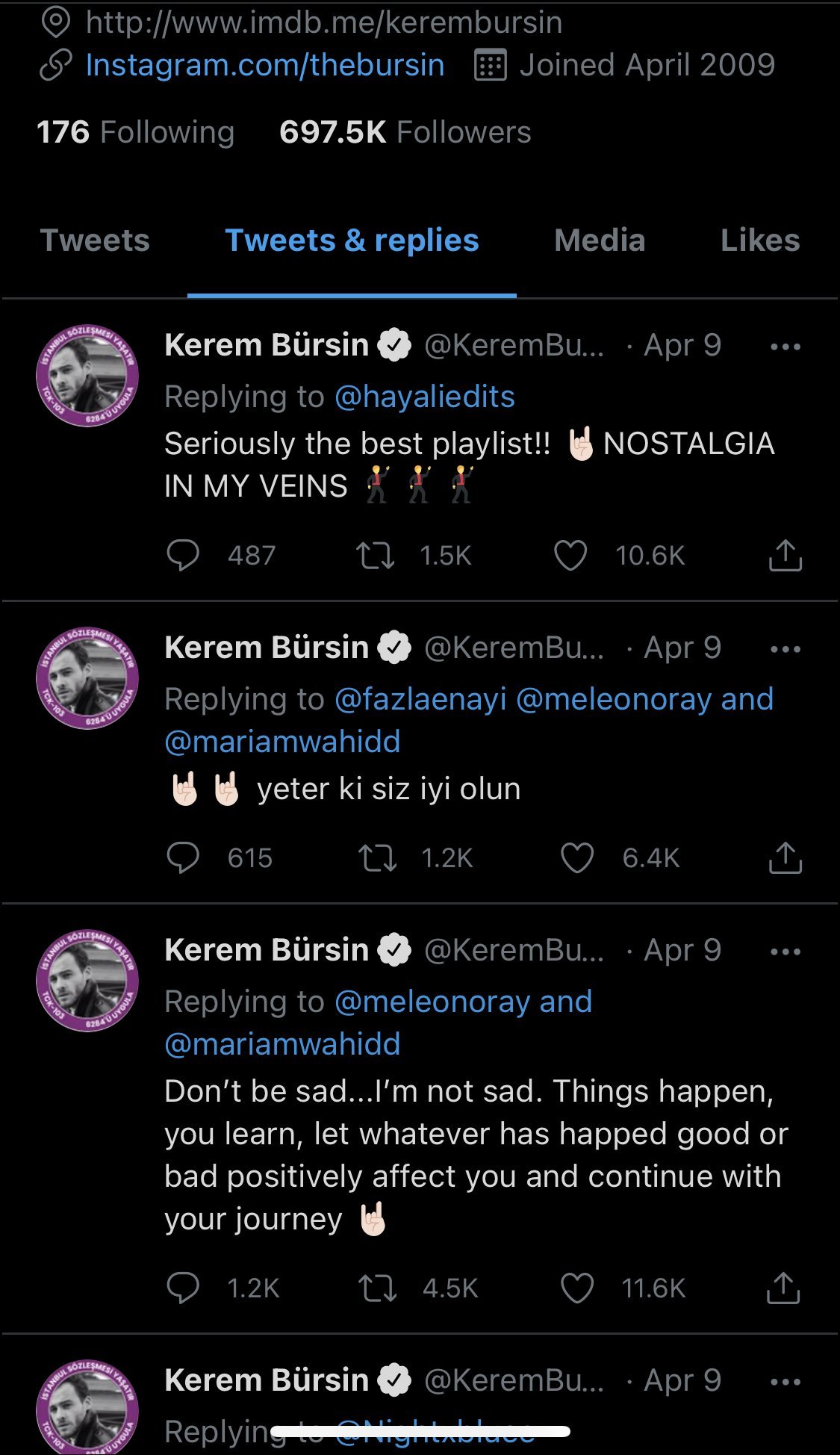This screenshot has width=840, height=1455.
Task: Share the 'yeter ki siz iyi olun' tweet
Action: coord(785,858)
